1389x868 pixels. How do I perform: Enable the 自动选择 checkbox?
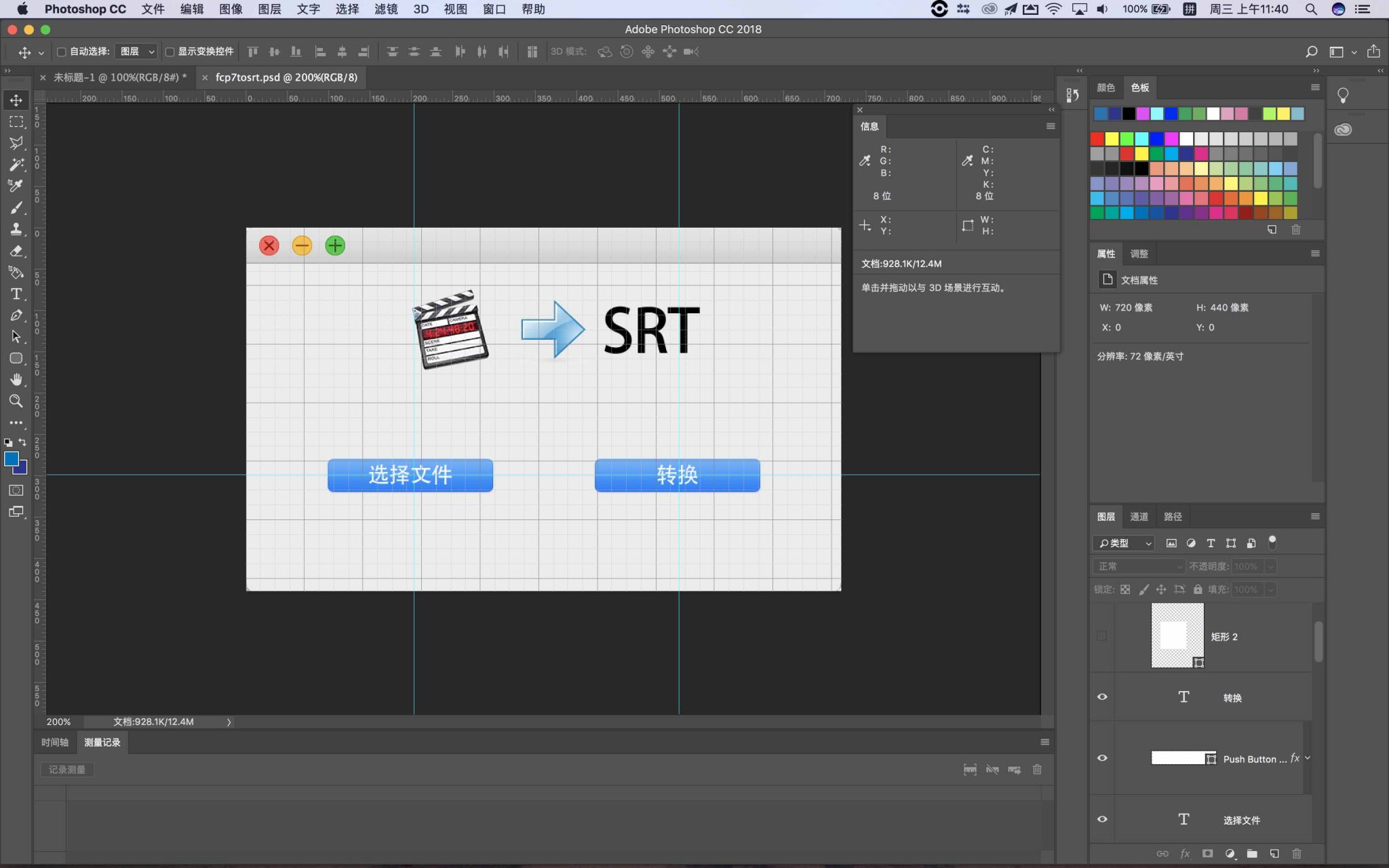pyautogui.click(x=61, y=52)
